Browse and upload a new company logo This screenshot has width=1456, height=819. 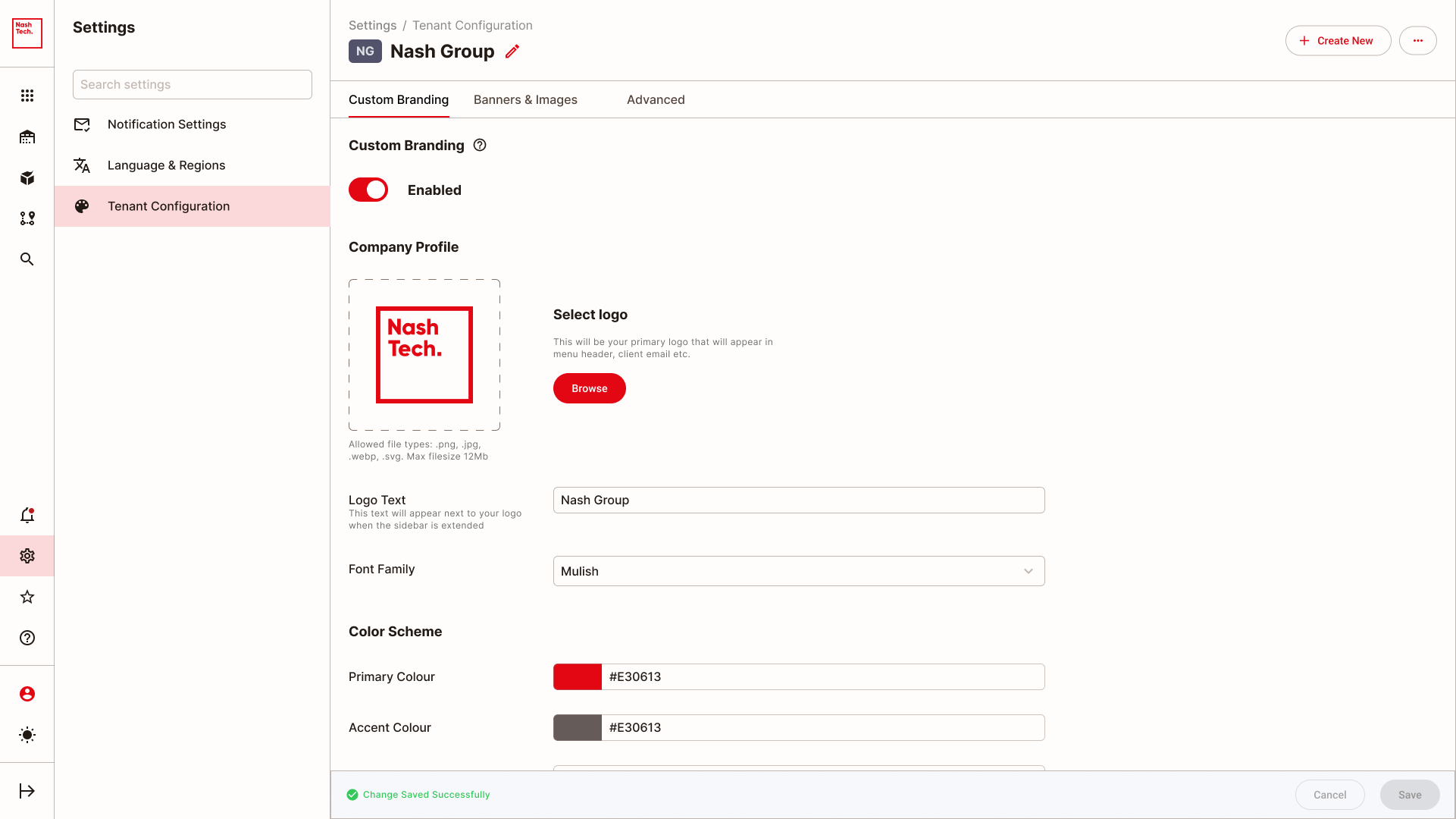[590, 388]
